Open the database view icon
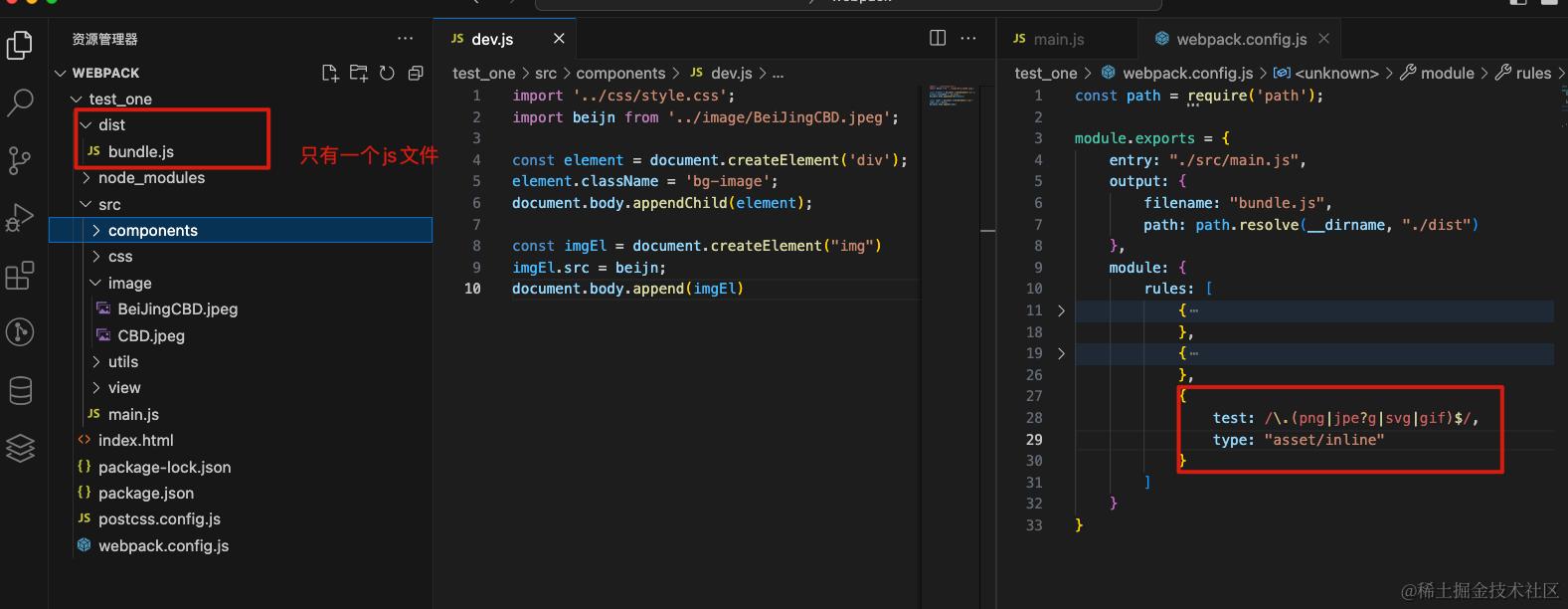Screen dimensions: 1568x609 pos(20,390)
